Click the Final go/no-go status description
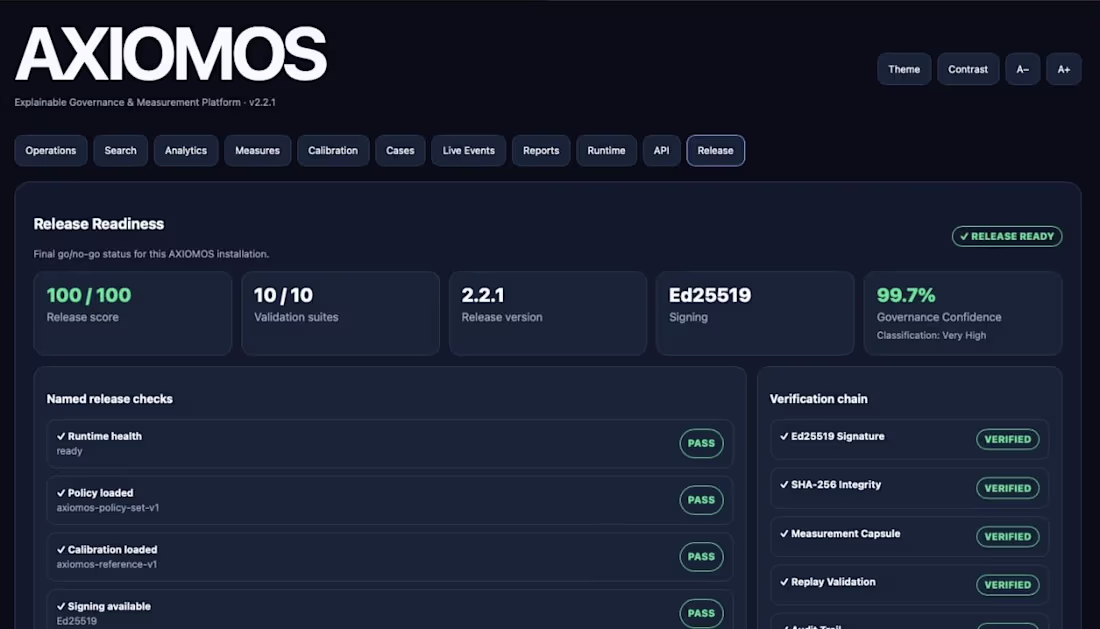The height and width of the screenshot is (629, 1100). 152,254
